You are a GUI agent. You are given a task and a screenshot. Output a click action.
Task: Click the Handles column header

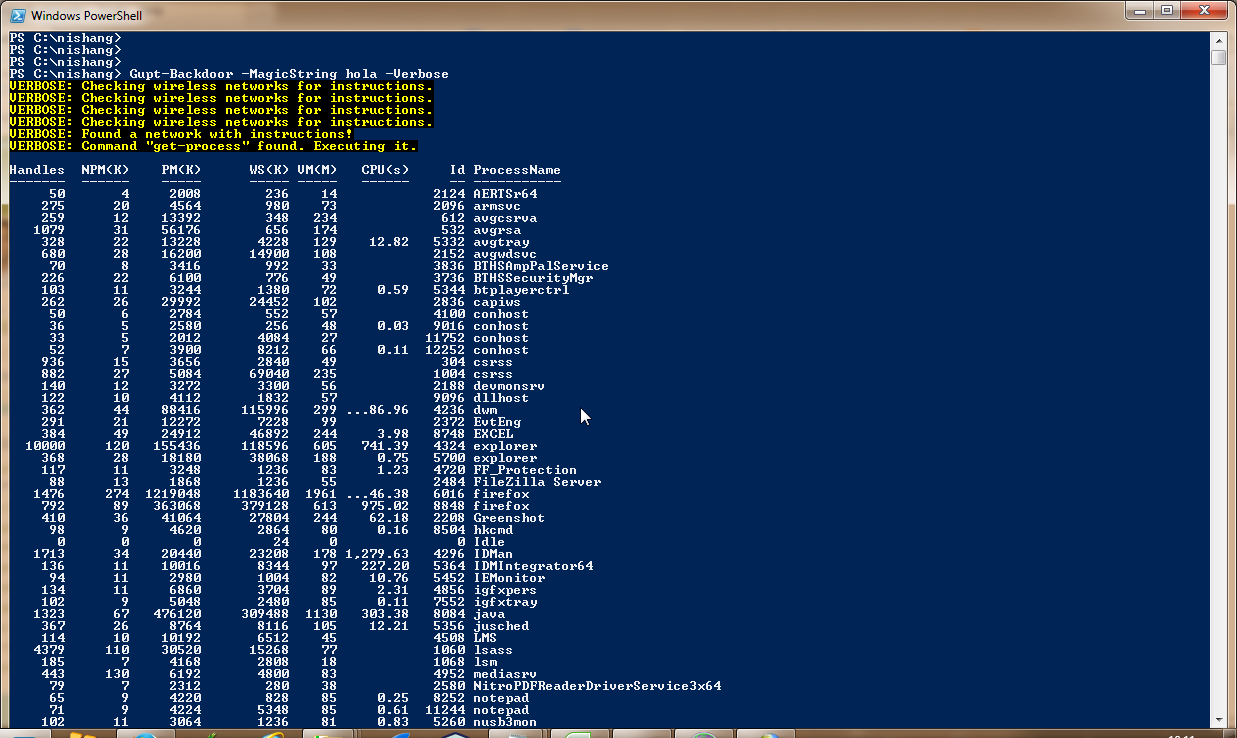[37, 170]
